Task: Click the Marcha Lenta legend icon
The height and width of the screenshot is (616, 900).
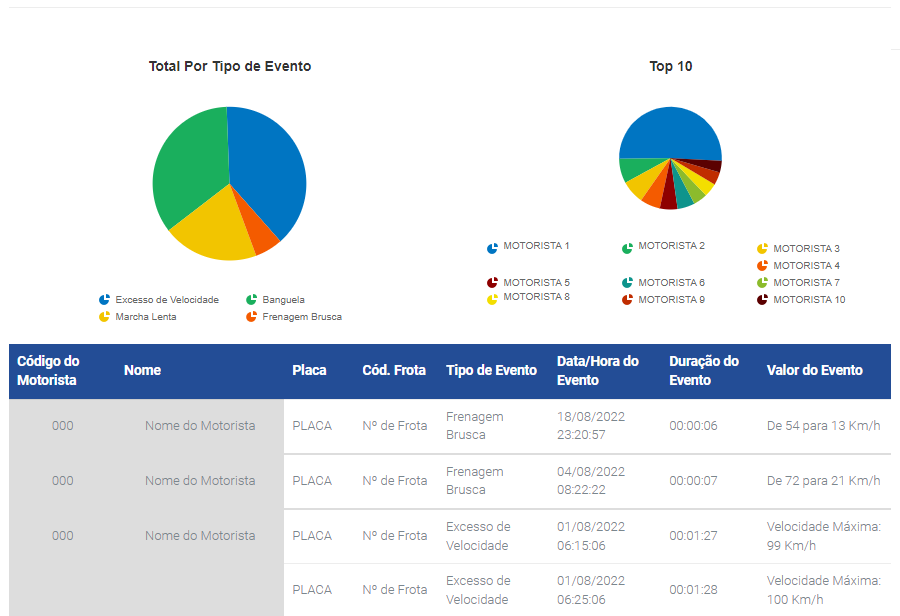Action: point(104,317)
